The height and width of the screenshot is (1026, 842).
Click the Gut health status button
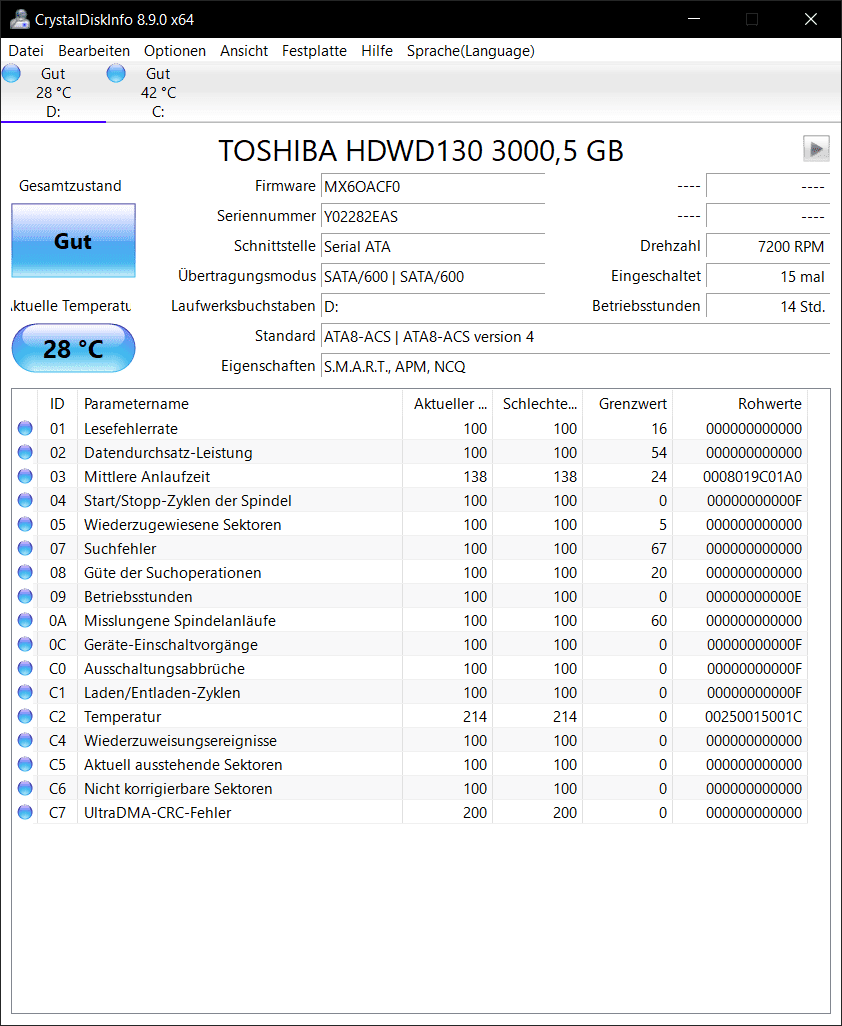[73, 241]
